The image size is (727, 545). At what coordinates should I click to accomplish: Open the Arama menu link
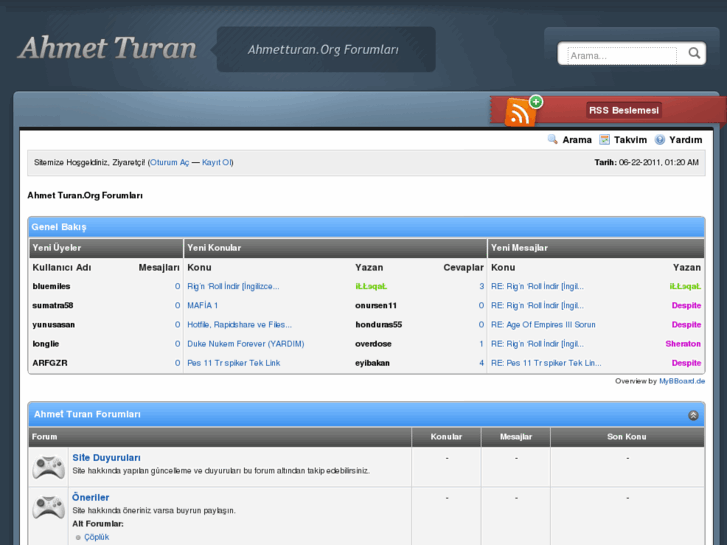577,140
